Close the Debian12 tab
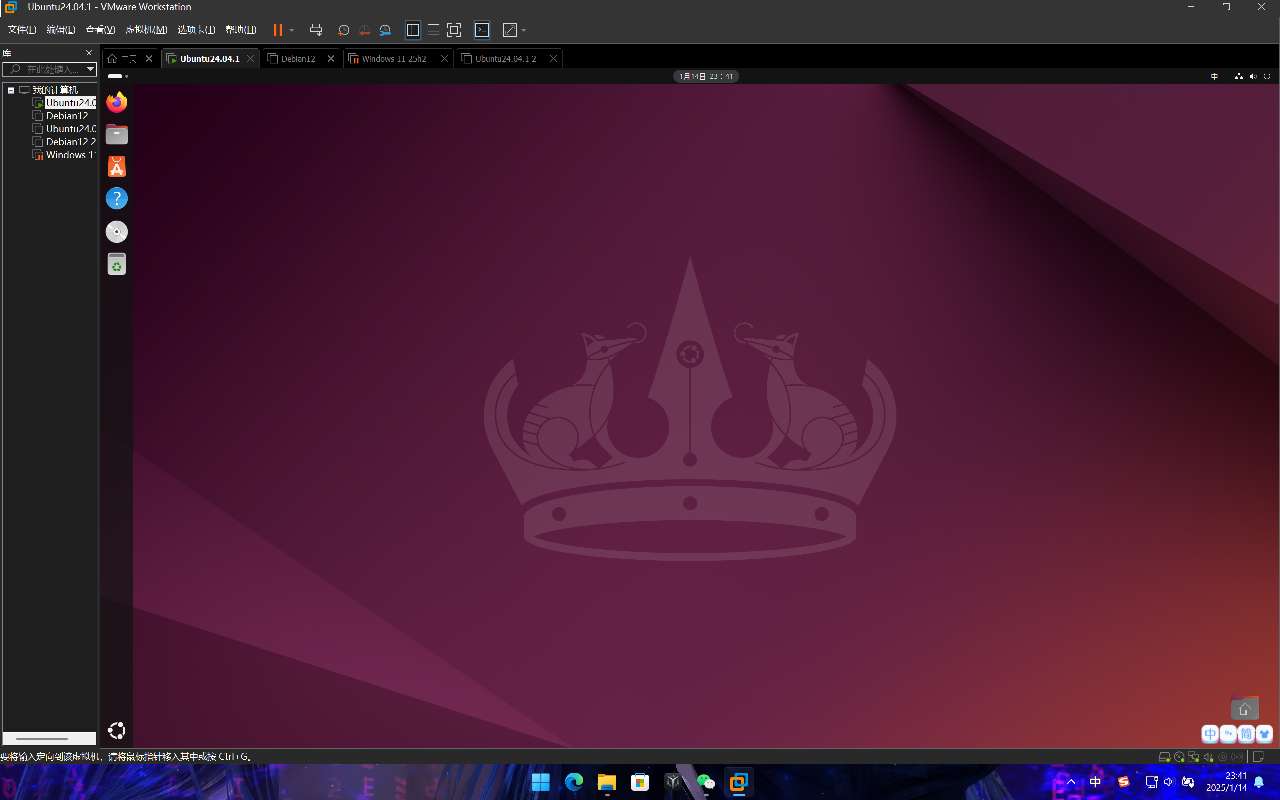The image size is (1280, 800). point(331,59)
